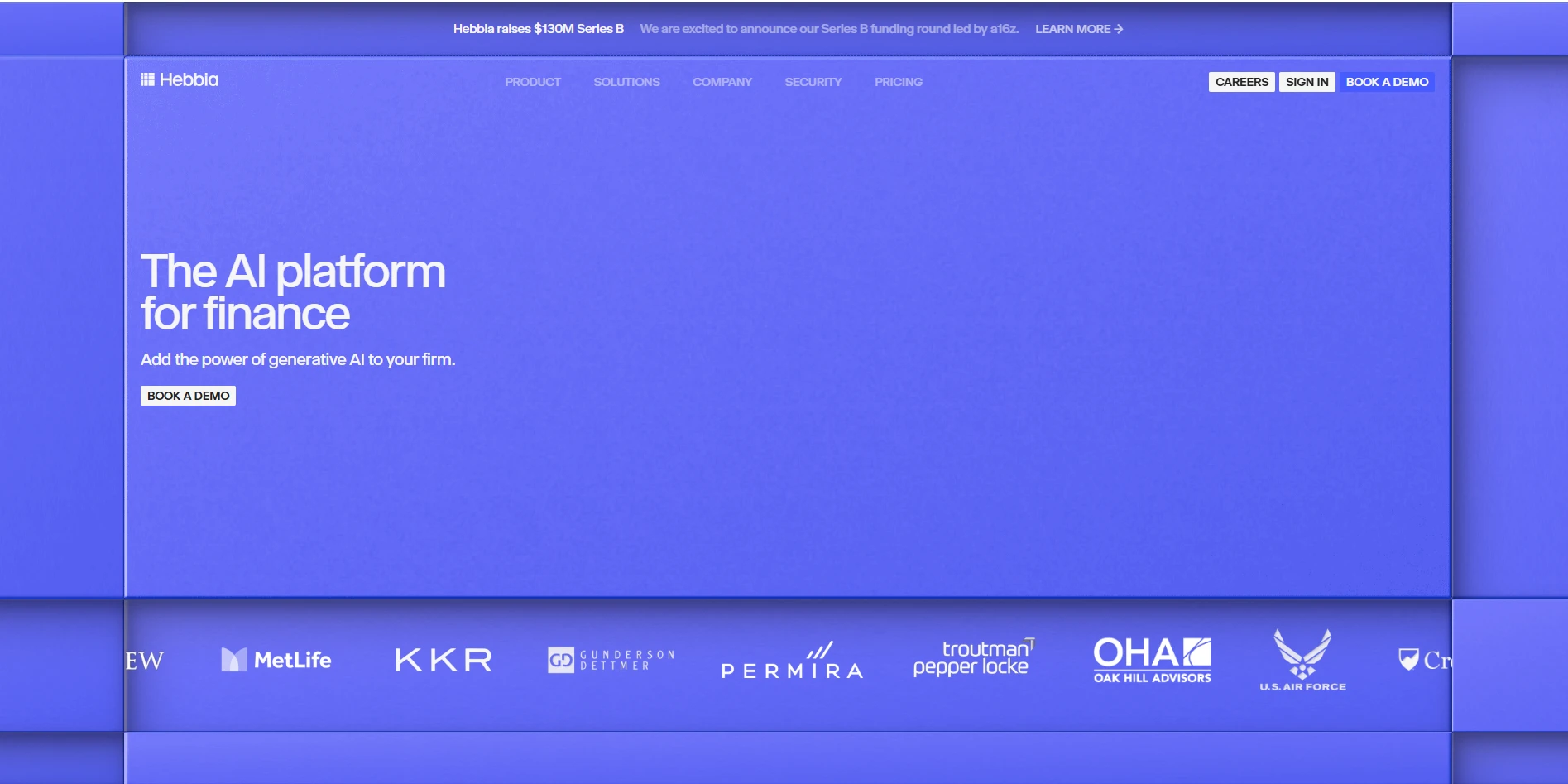Screen dimensions: 1568x784
Task: Click the 'The AI platform for finance' headline
Action: (x=293, y=292)
